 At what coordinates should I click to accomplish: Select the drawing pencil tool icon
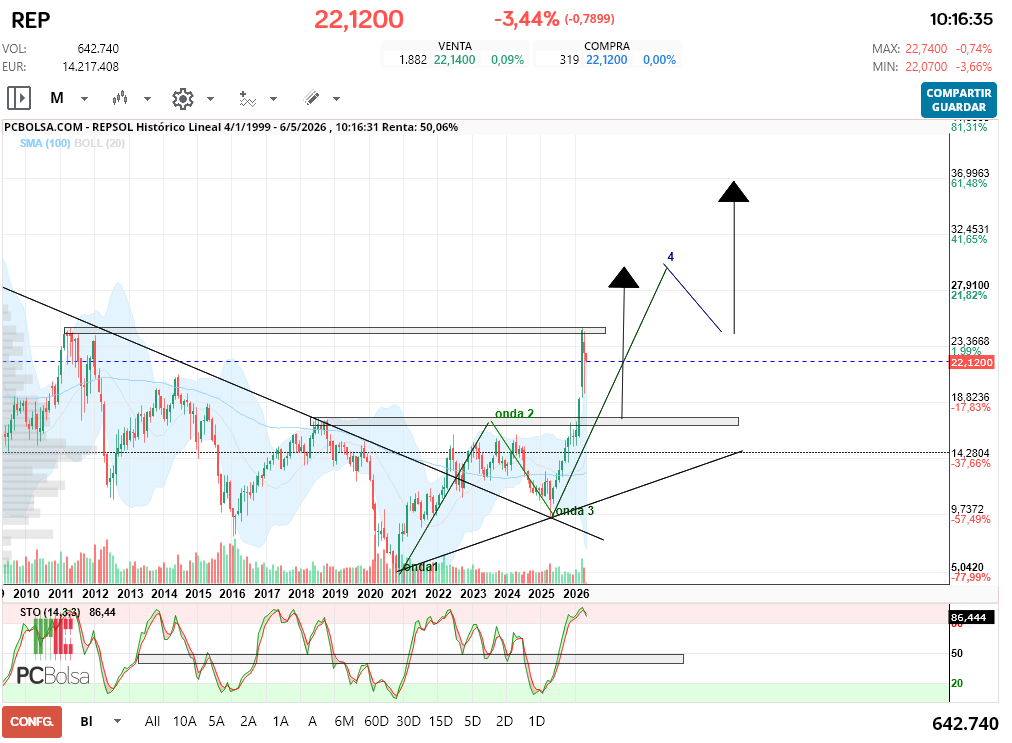(311, 98)
